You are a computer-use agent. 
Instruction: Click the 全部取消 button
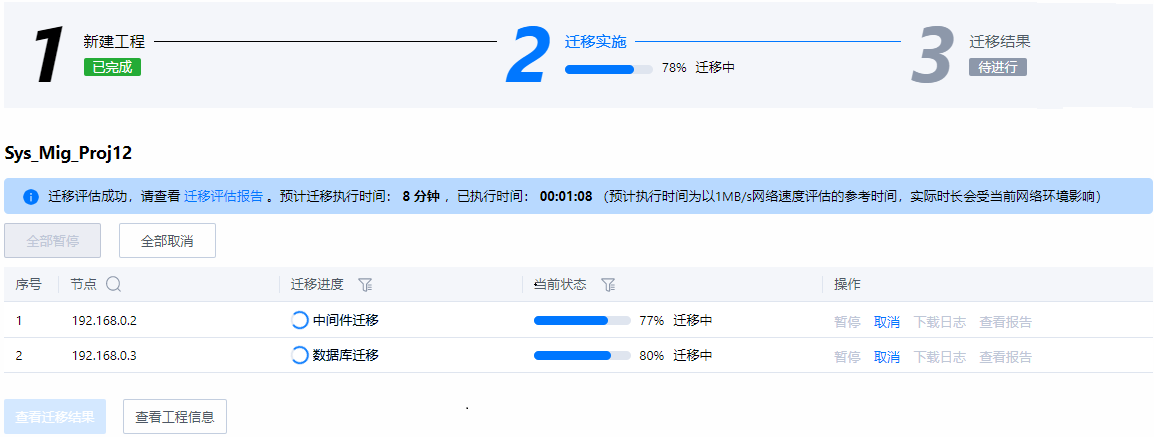pos(167,241)
